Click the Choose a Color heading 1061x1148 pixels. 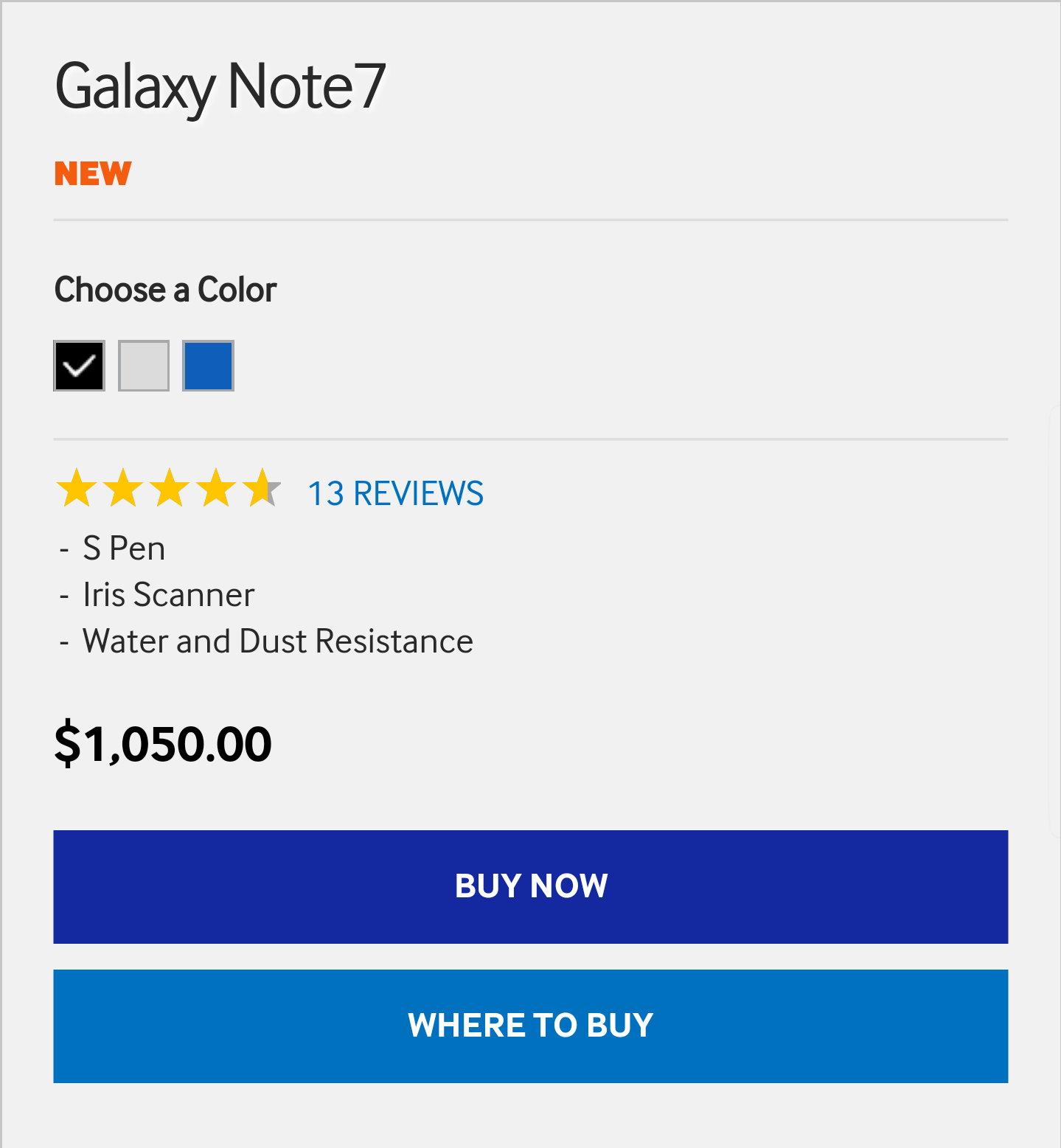[x=166, y=290]
